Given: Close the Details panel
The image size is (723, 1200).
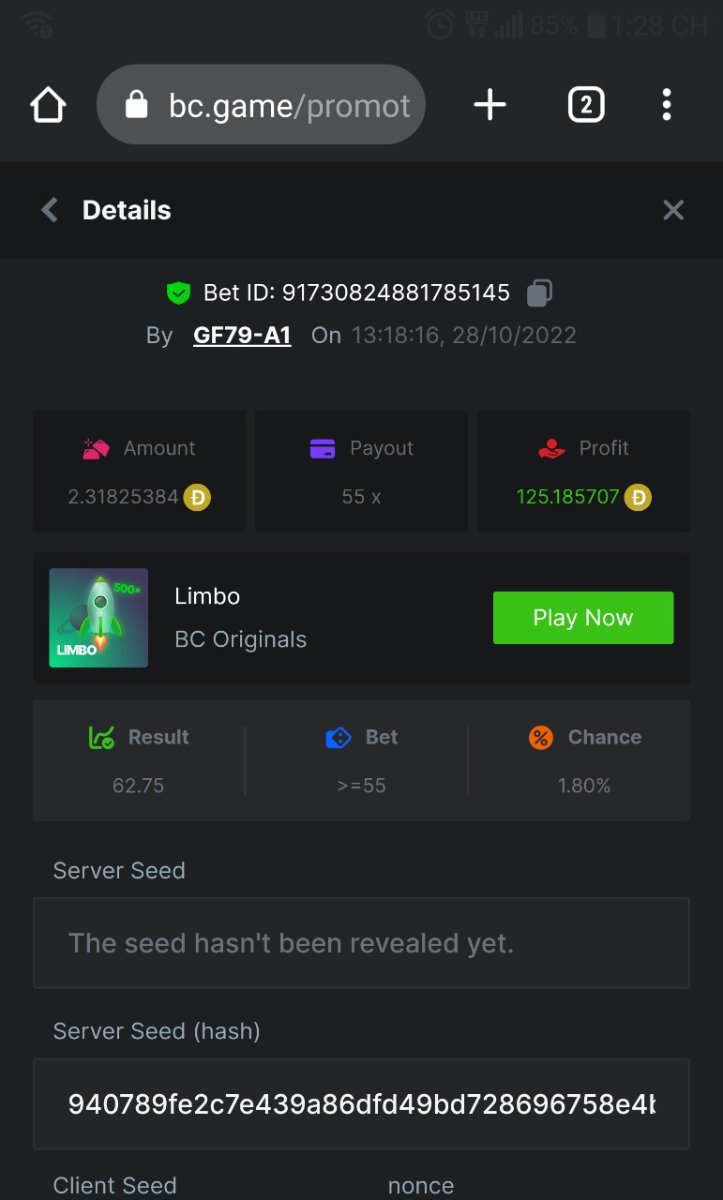Looking at the screenshot, I should coord(673,210).
